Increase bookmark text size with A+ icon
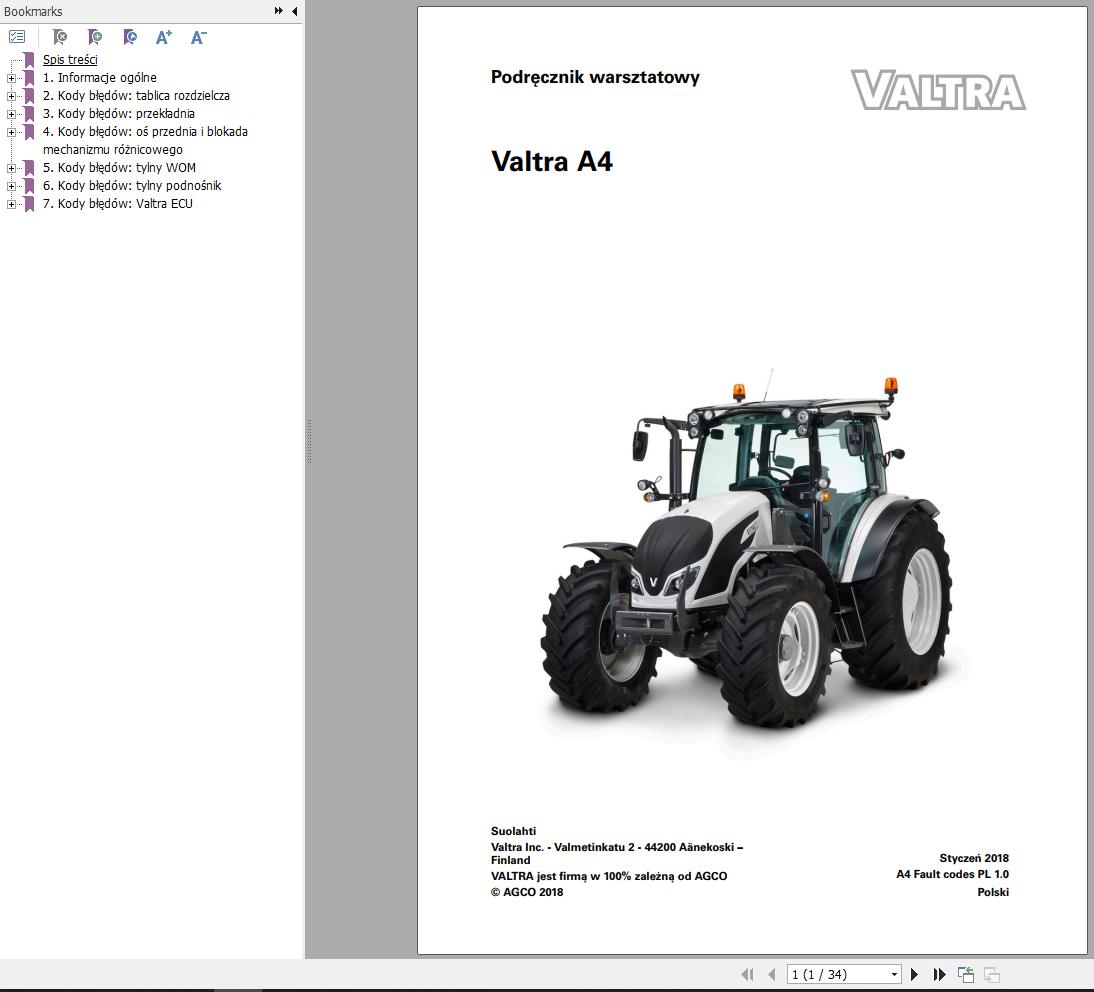Screen dimensions: 1094x992 (163, 37)
